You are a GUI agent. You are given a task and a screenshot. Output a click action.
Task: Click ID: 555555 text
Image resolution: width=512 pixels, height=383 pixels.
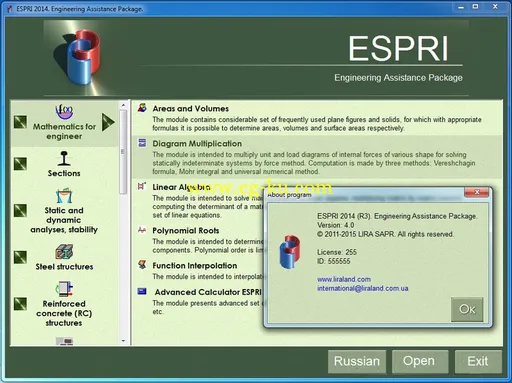point(333,261)
